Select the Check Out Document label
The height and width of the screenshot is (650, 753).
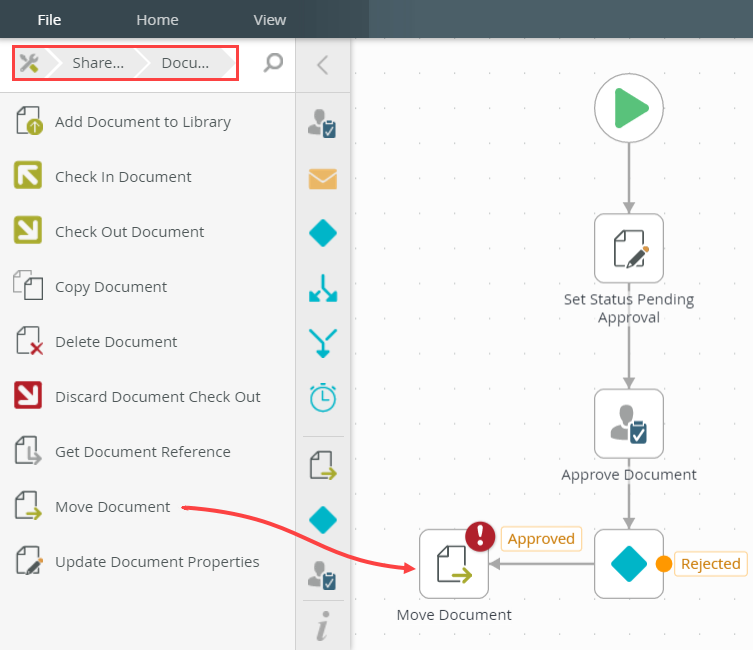(129, 232)
